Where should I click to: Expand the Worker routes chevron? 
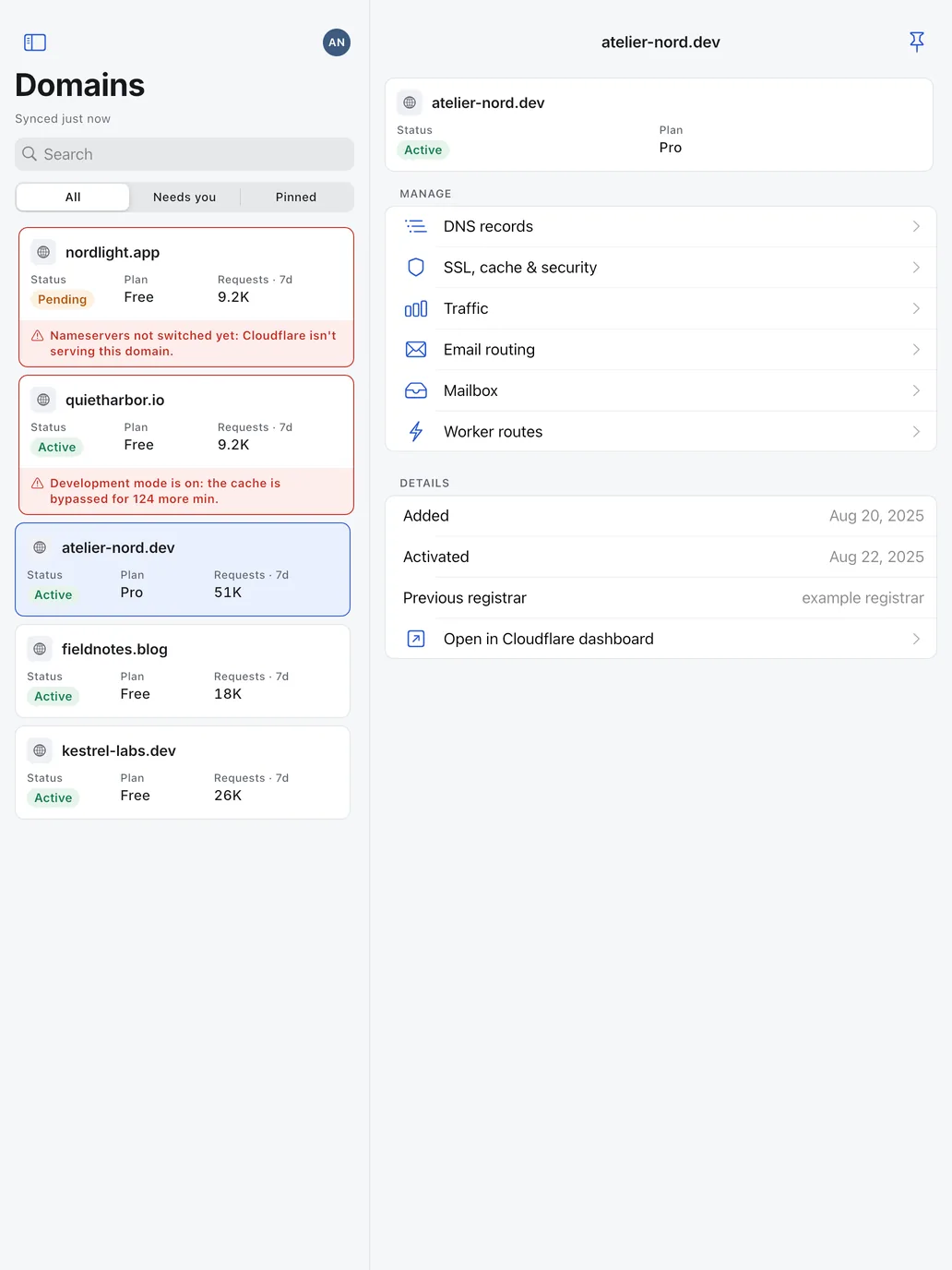tap(916, 432)
